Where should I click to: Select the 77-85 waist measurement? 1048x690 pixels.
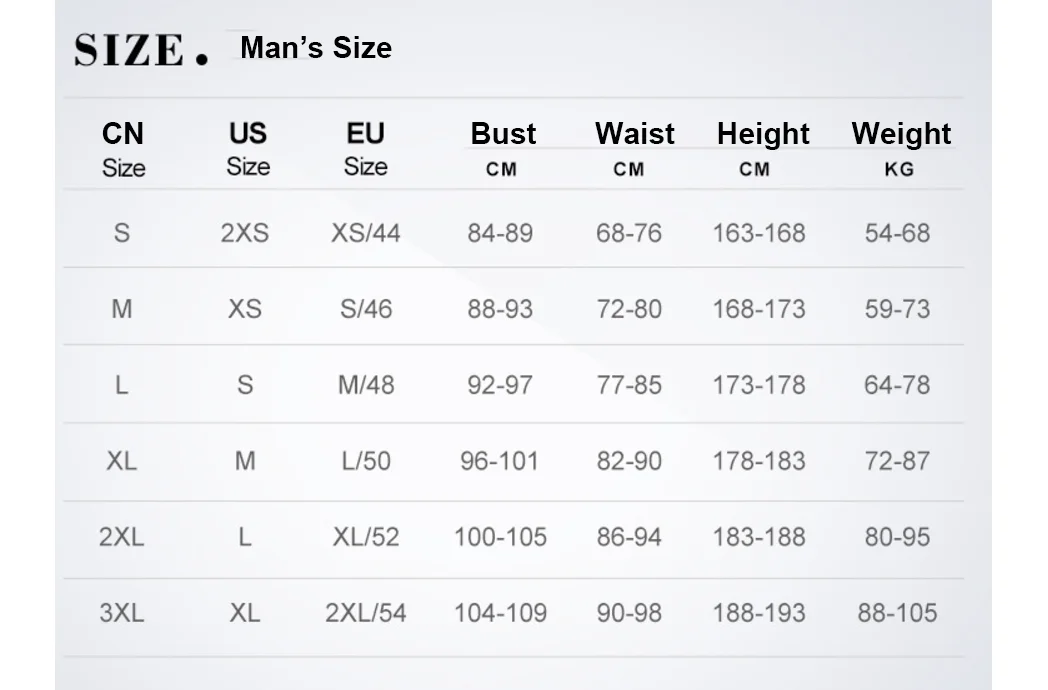pyautogui.click(x=629, y=385)
